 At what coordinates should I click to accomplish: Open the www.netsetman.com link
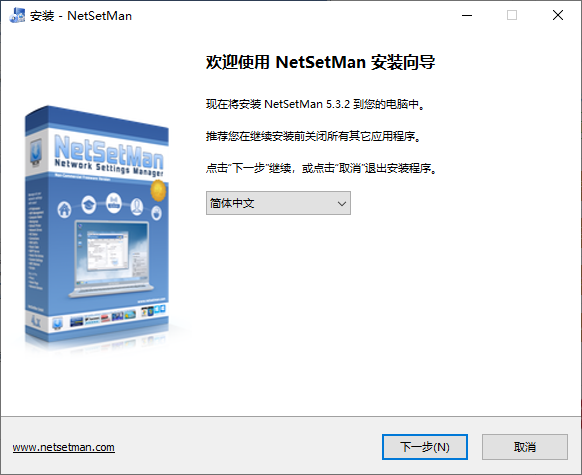tap(63, 447)
